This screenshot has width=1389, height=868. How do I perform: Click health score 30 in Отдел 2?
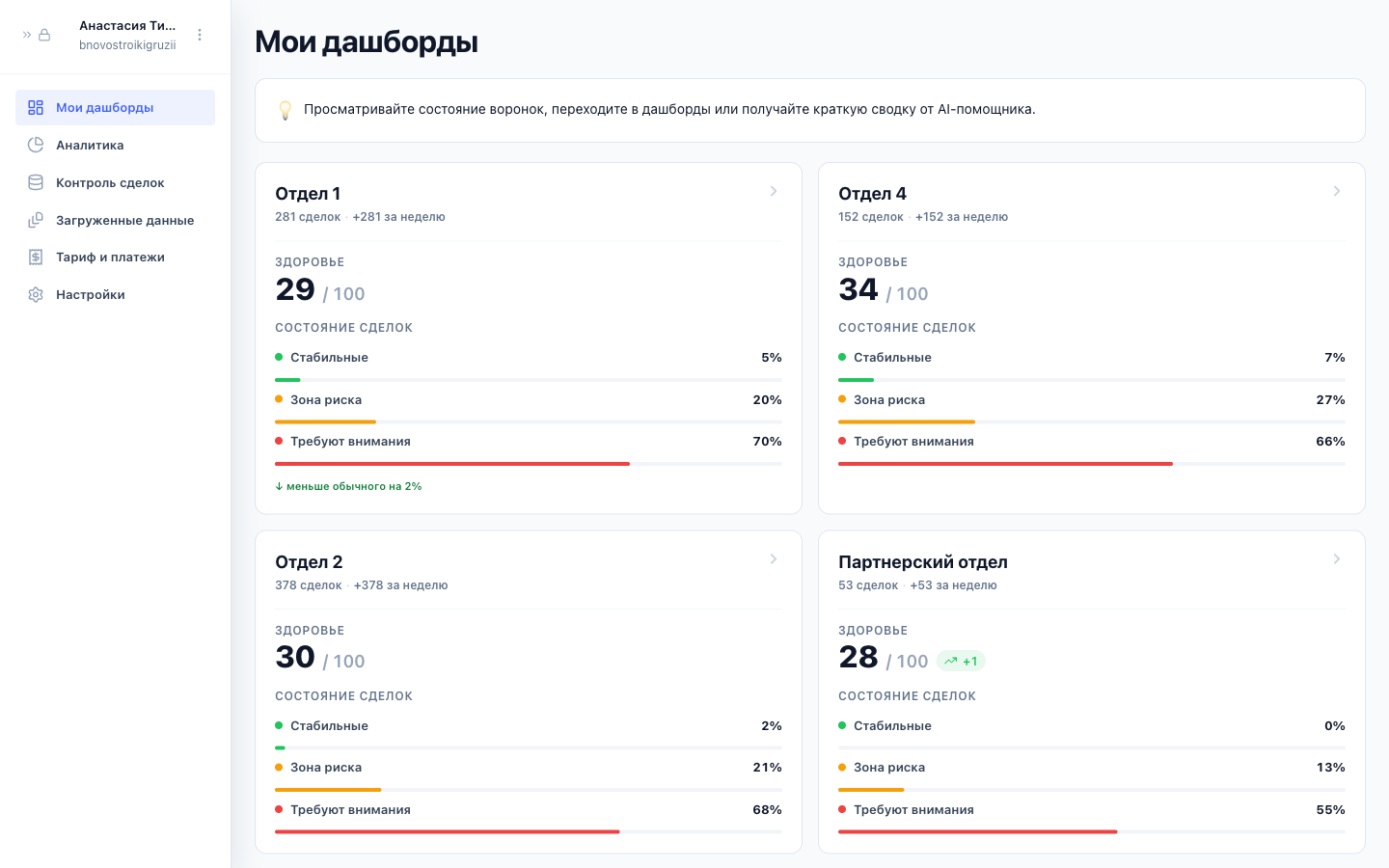(x=295, y=657)
